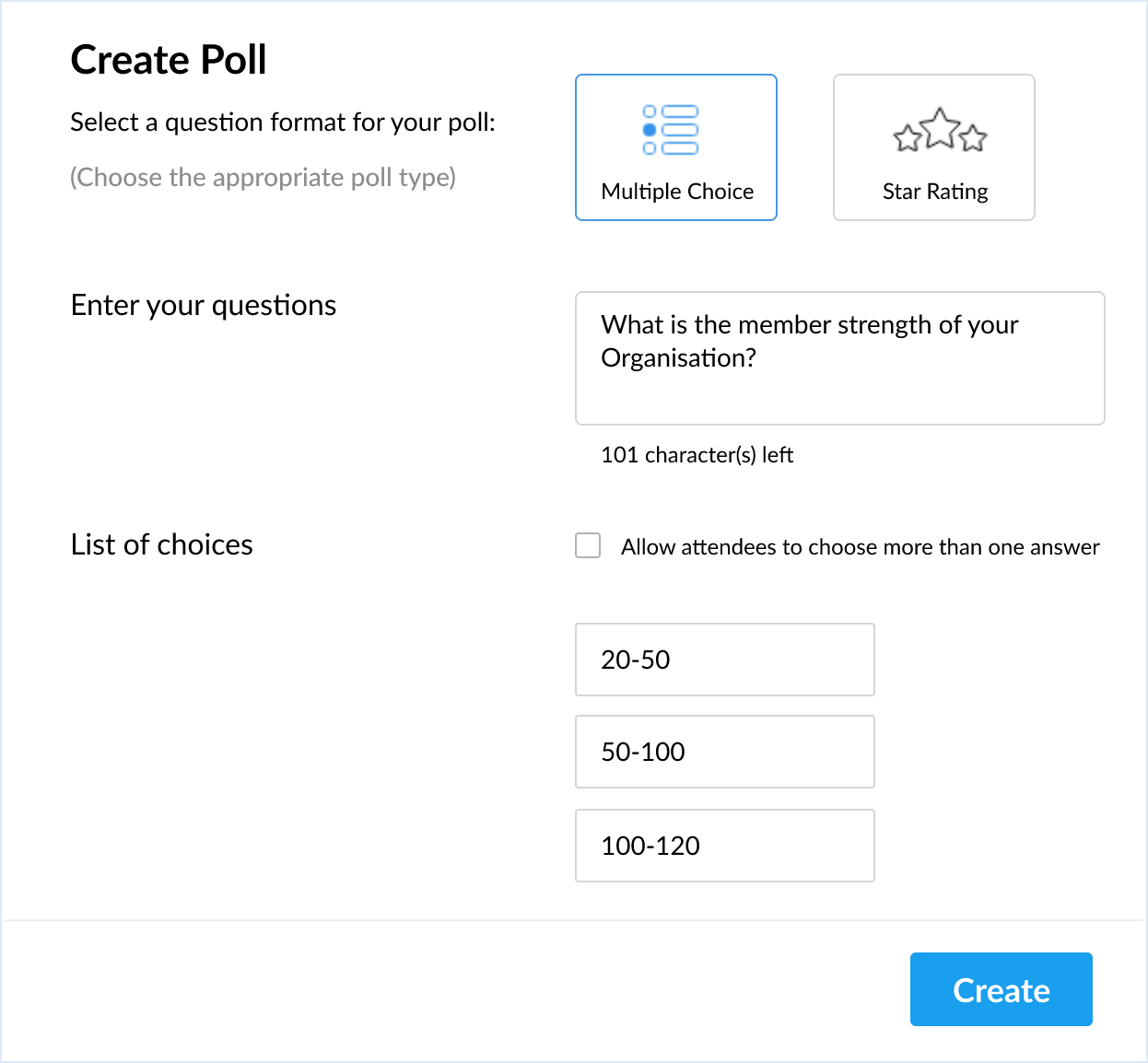1148x1063 pixels.
Task: Click the Multiple Choice label text
Action: tap(677, 192)
